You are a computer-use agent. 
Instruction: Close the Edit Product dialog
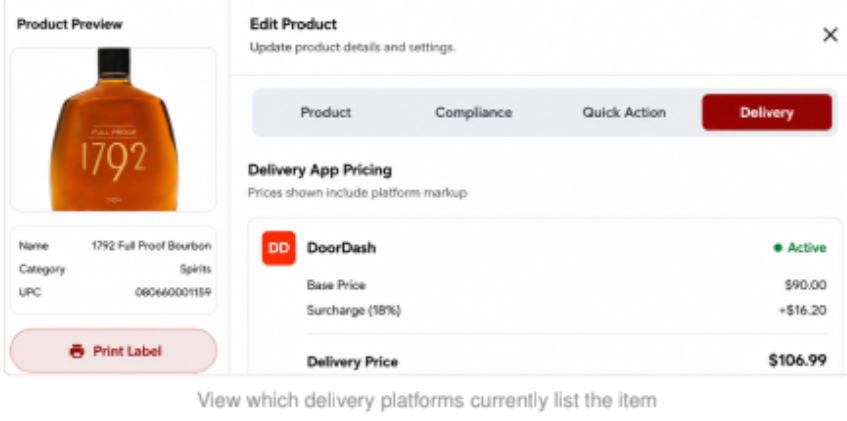point(830,35)
